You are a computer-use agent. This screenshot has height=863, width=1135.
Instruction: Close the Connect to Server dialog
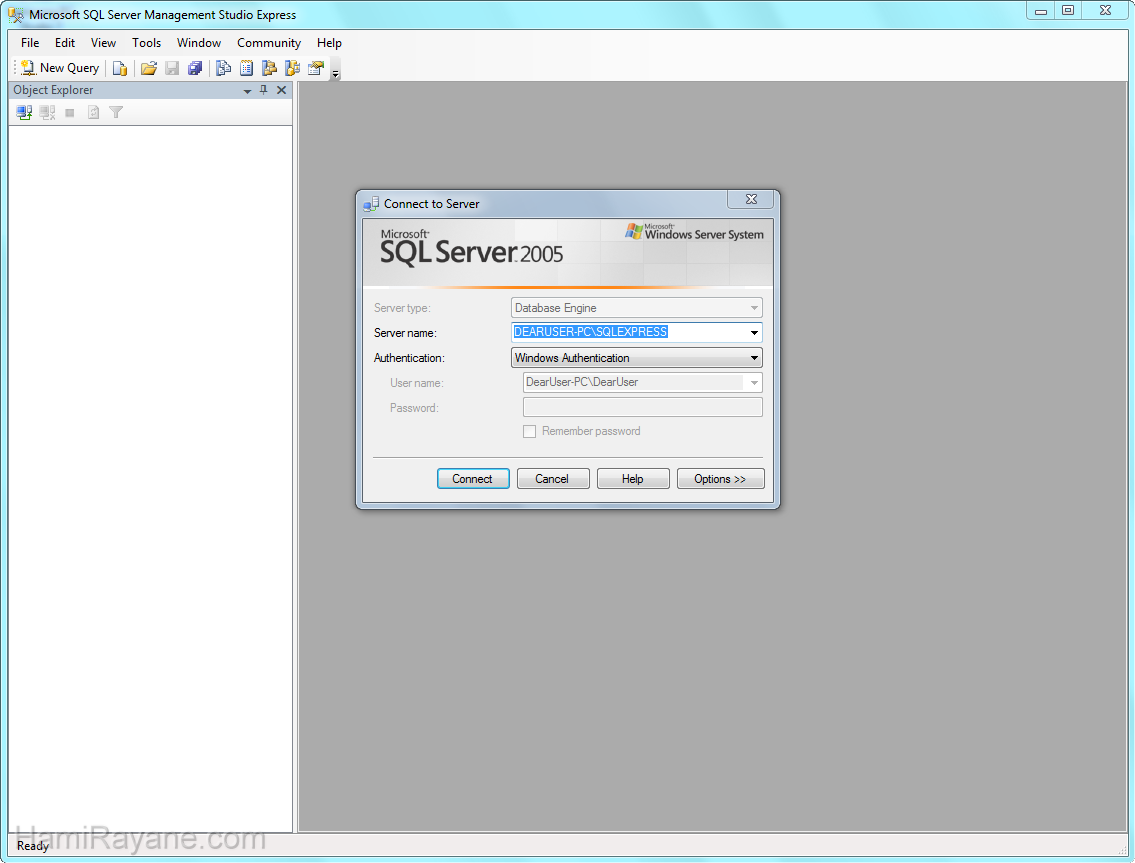pyautogui.click(x=751, y=199)
